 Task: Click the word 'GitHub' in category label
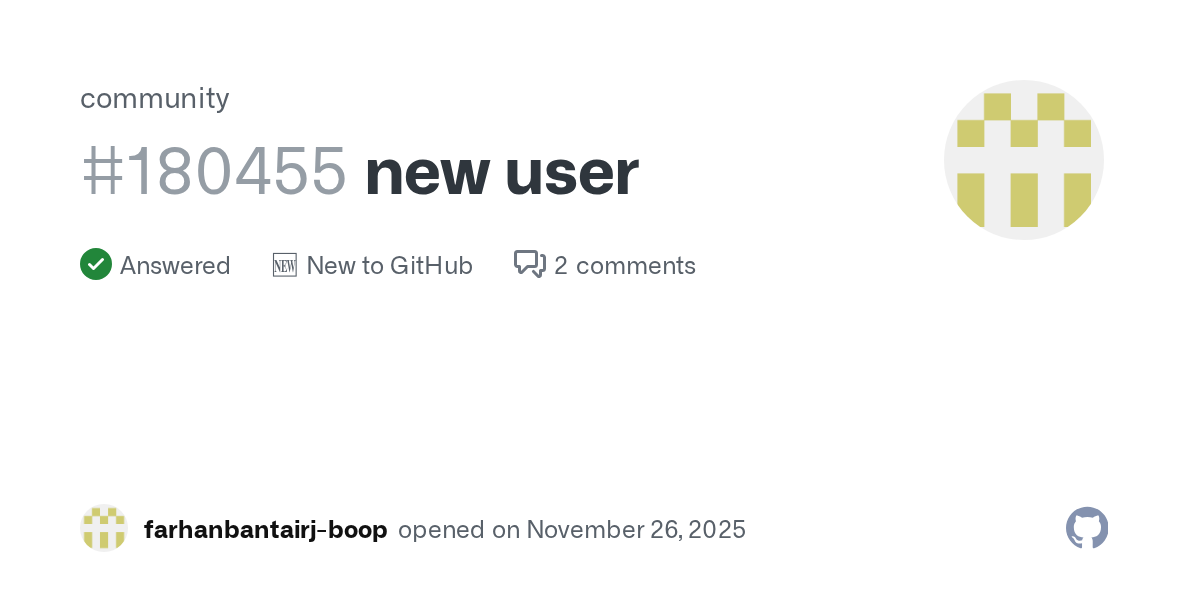(x=431, y=266)
